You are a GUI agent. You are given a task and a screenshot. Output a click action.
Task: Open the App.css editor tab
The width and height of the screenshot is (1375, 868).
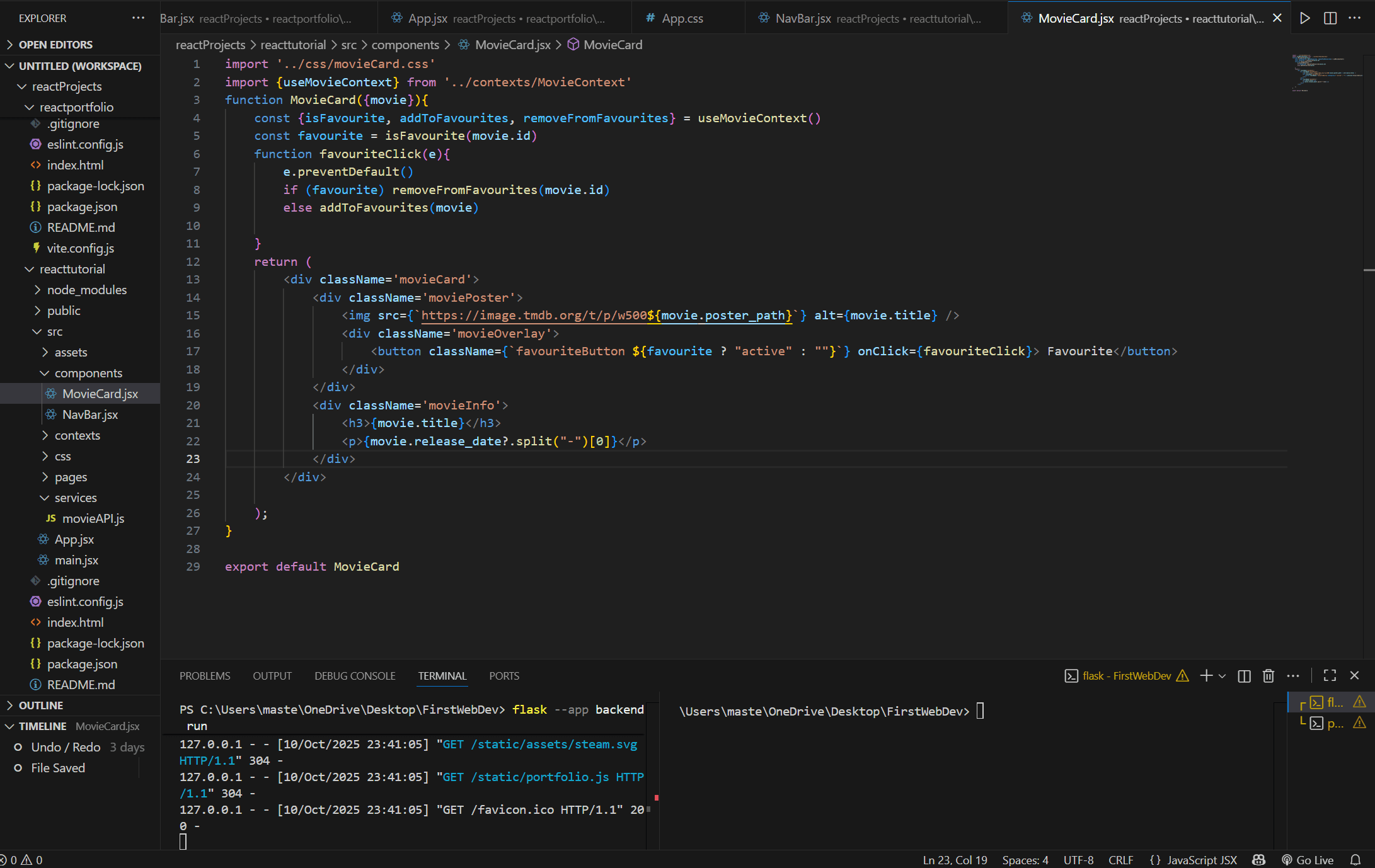coord(687,18)
